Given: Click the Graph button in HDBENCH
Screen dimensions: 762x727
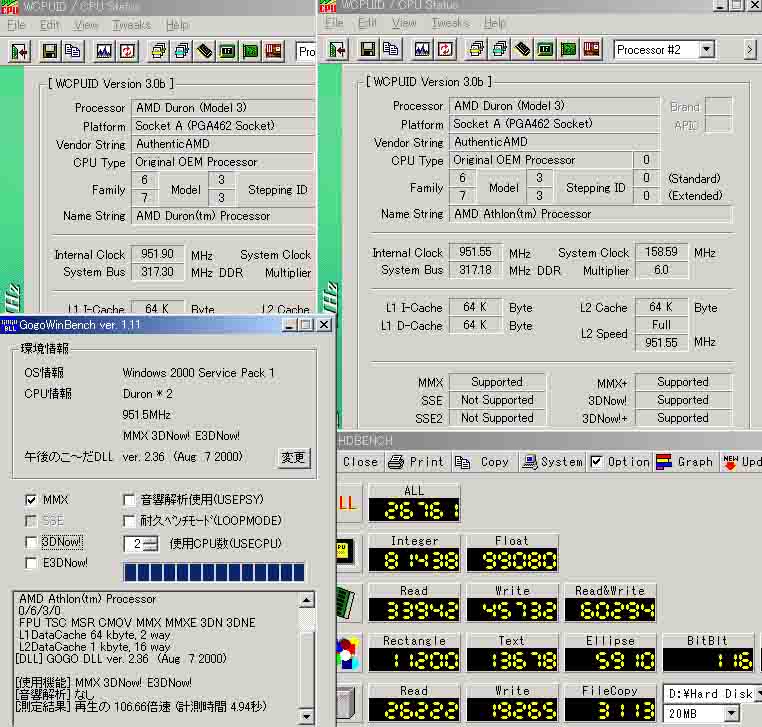Looking at the screenshot, I should pos(684,462).
